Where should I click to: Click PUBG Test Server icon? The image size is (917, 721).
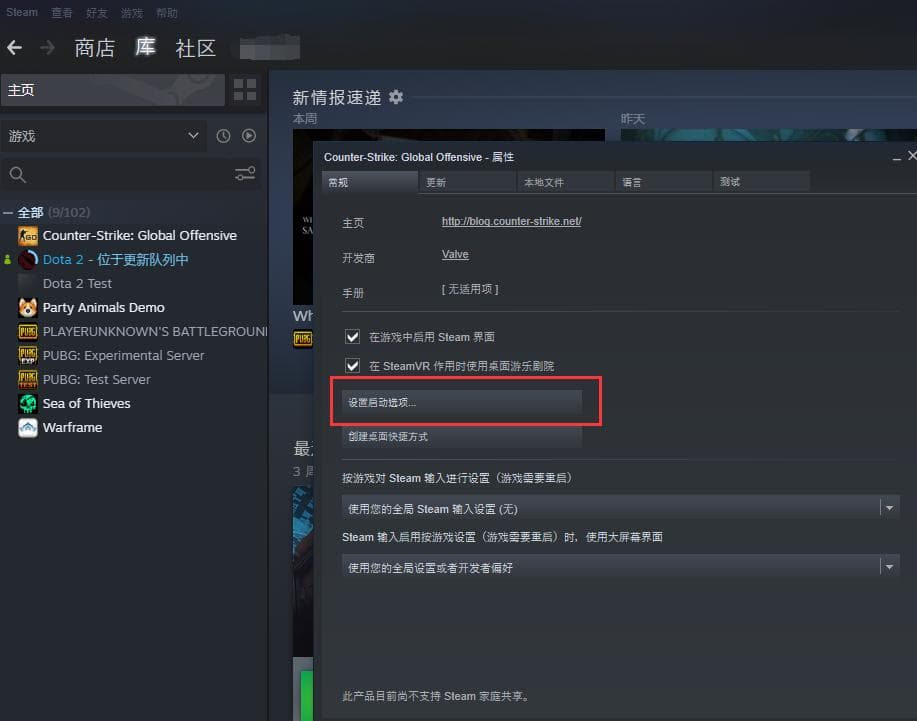pos(27,380)
